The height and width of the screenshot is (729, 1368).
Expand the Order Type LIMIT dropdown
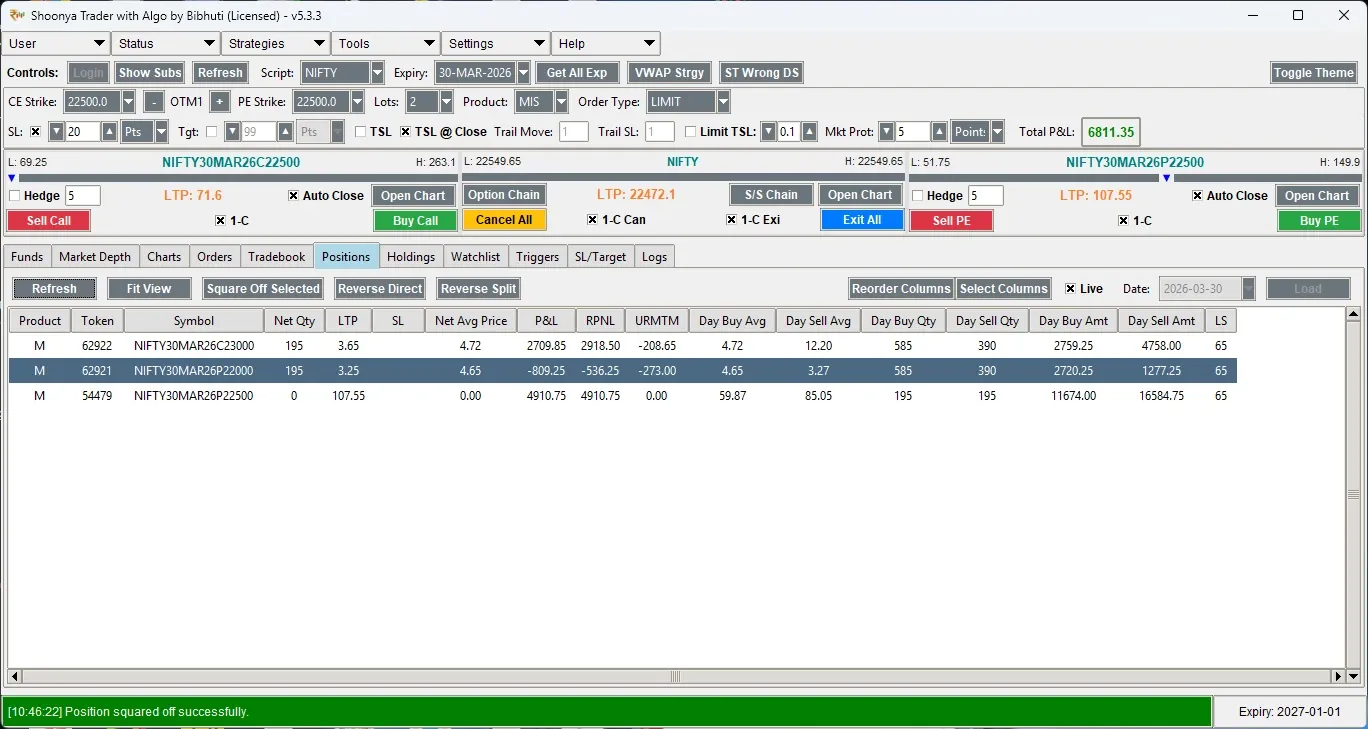click(723, 102)
